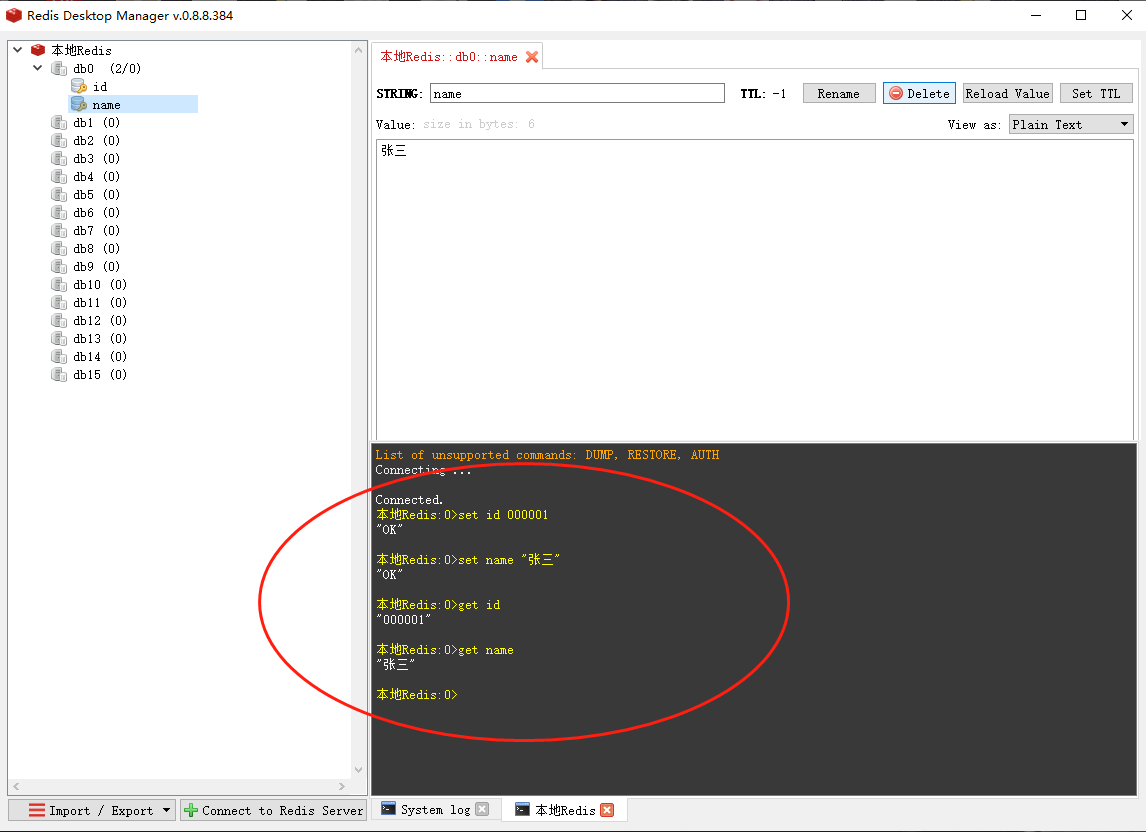
Task: Click the db5 database icon
Action: [x=59, y=194]
